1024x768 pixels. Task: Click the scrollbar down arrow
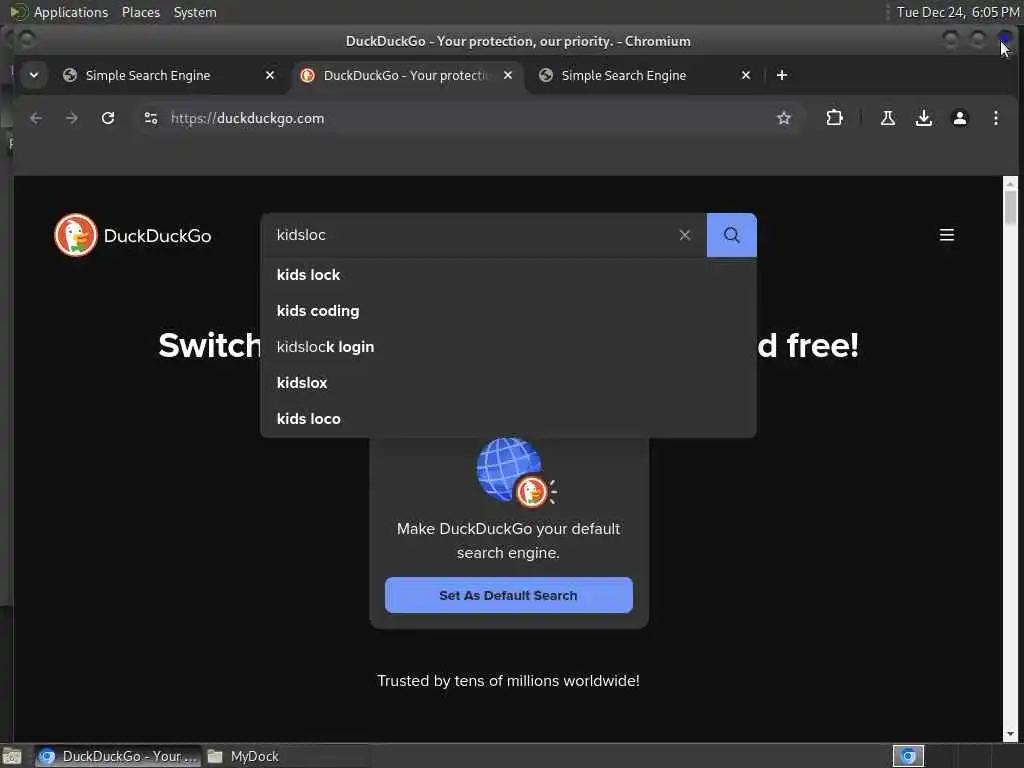click(x=1010, y=735)
